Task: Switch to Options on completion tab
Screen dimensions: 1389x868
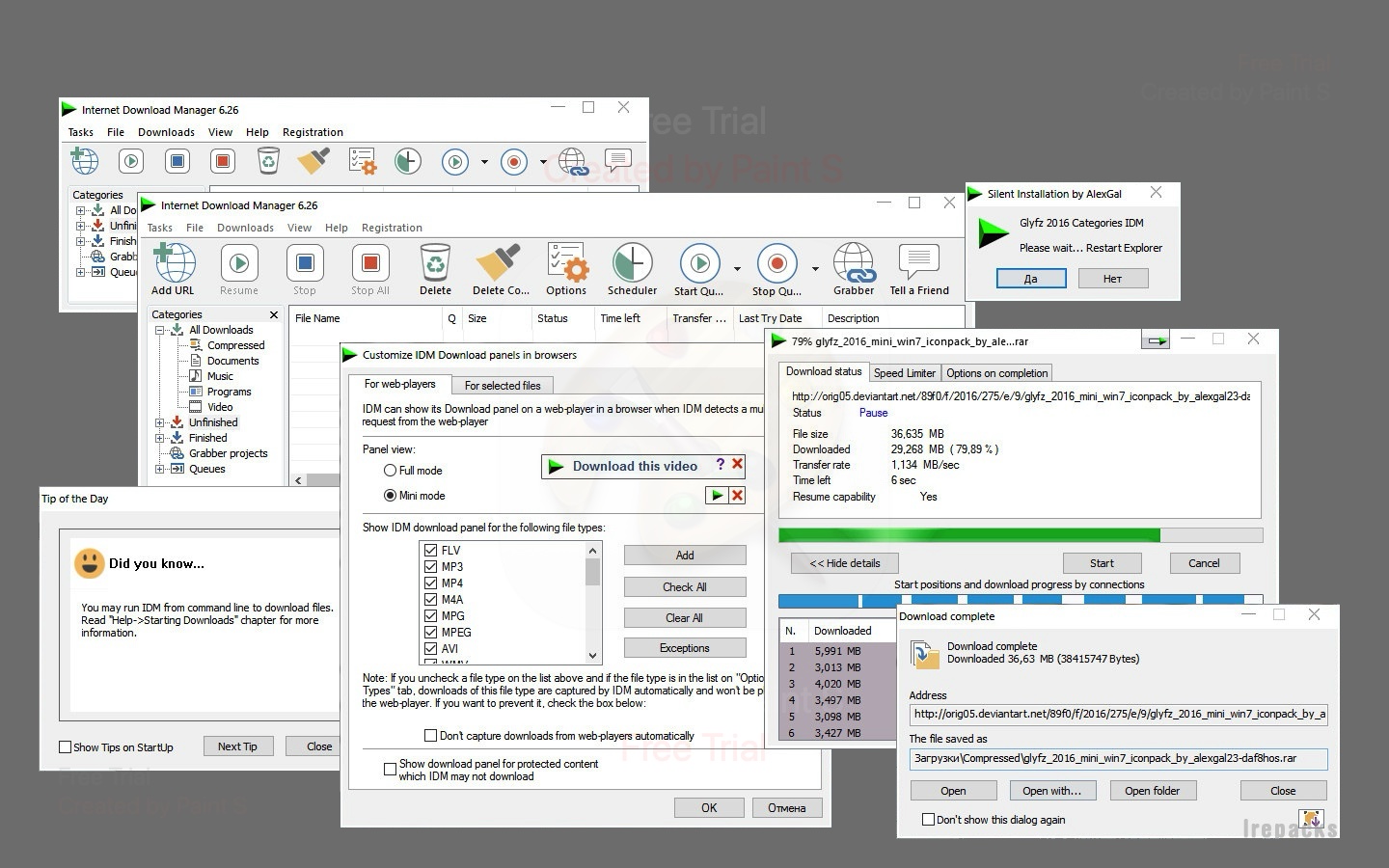Action: [996, 373]
